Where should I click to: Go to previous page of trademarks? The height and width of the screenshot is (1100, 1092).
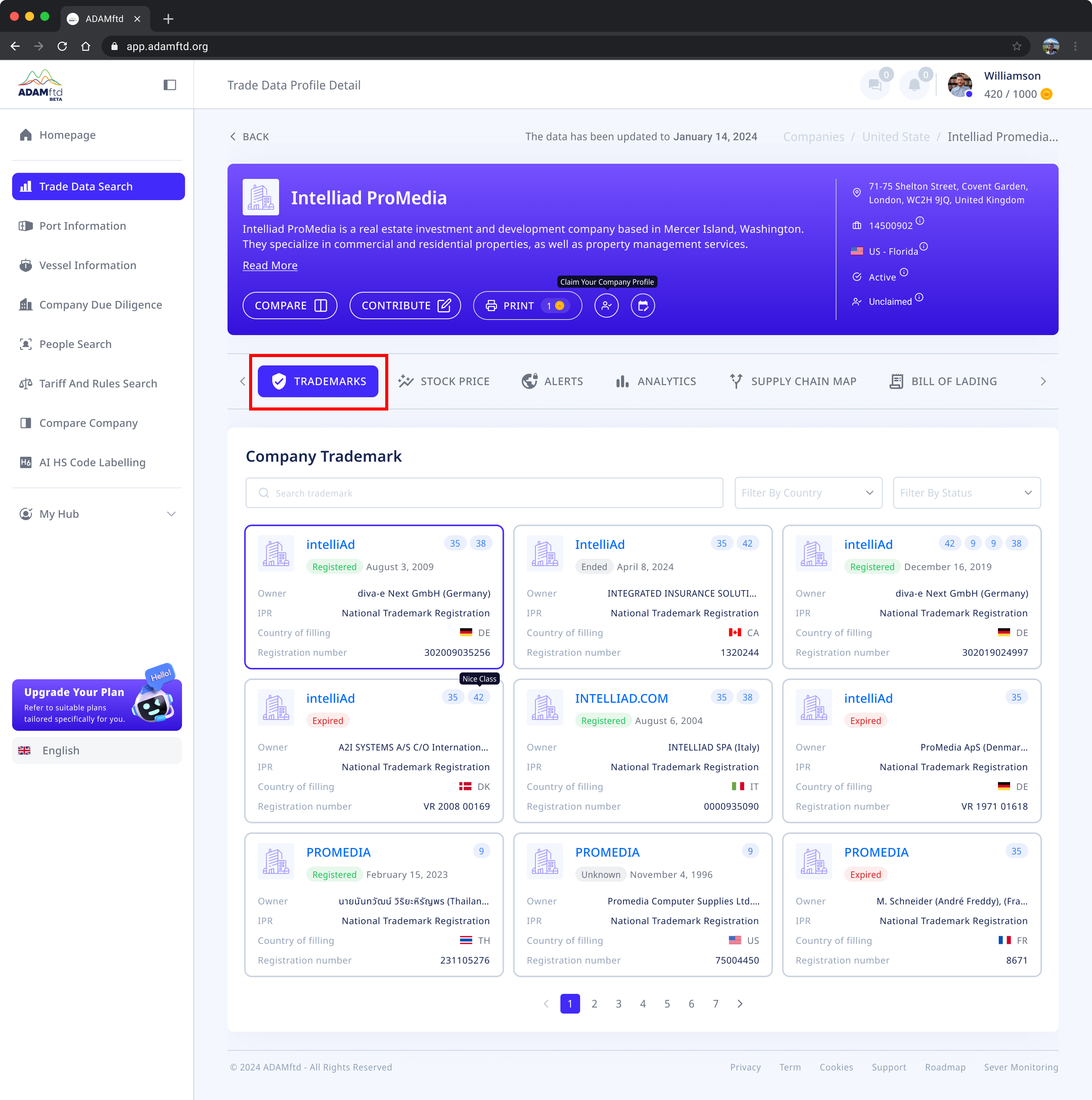546,1003
